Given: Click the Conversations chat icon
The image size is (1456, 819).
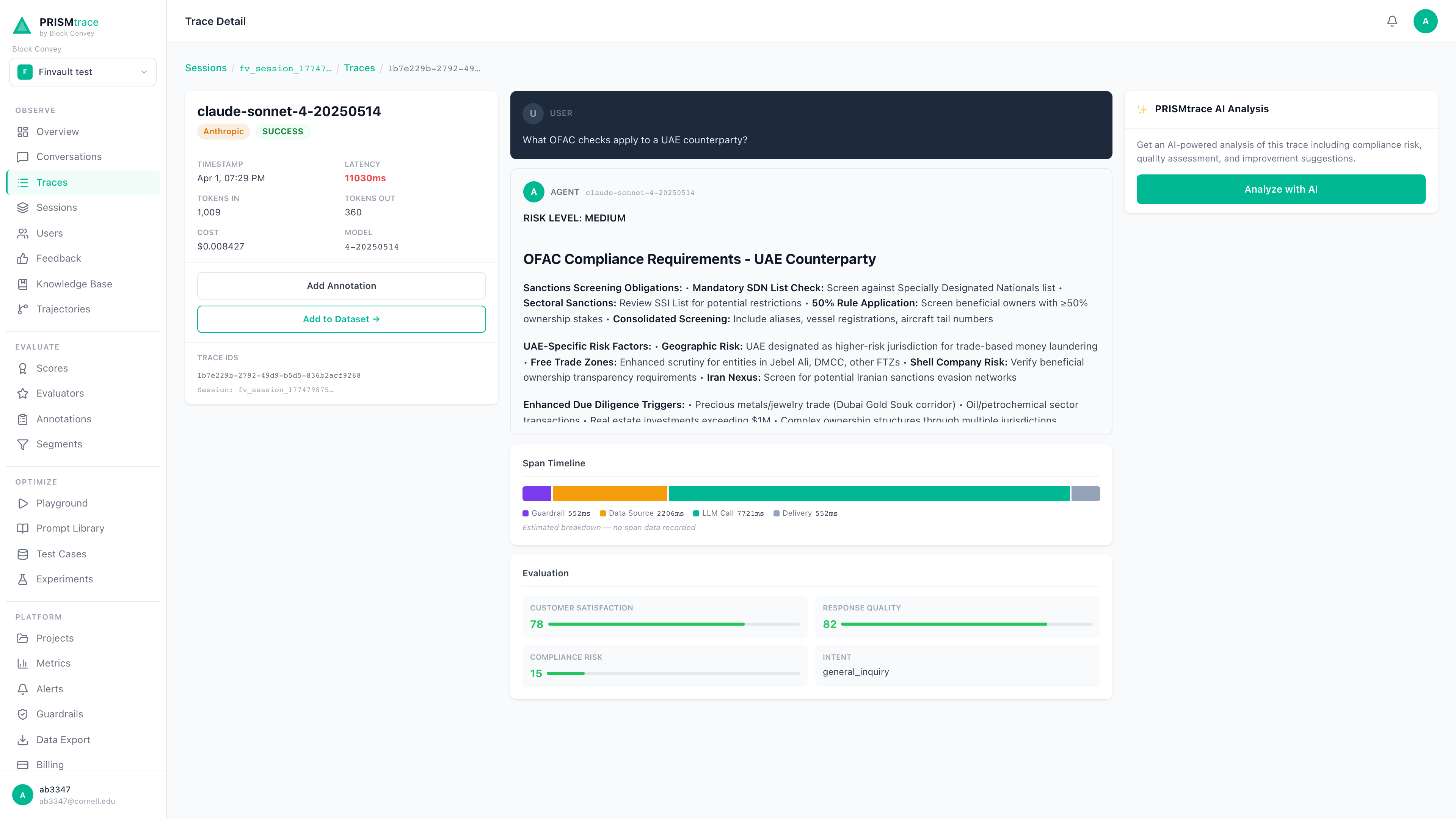Looking at the screenshot, I should point(23,157).
